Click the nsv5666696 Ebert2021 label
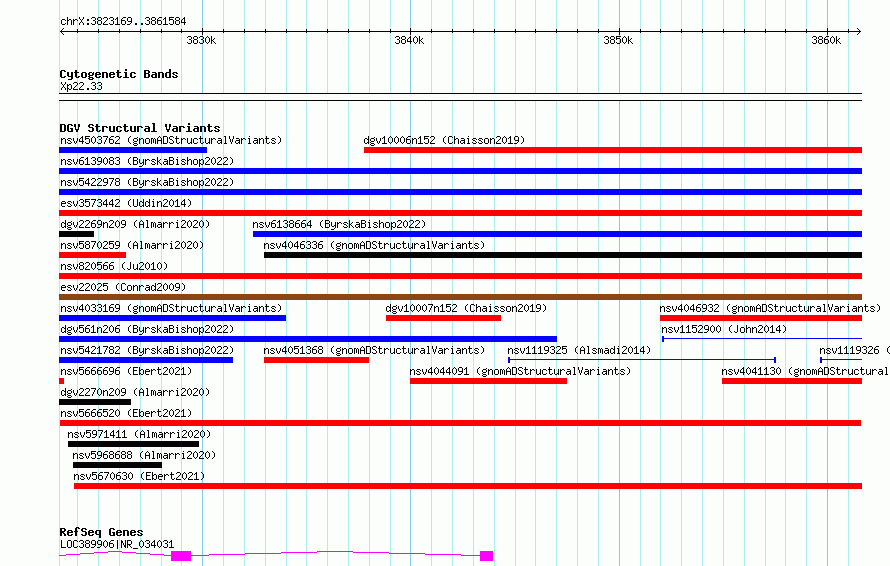The height and width of the screenshot is (566, 890). pyautogui.click(x=126, y=371)
